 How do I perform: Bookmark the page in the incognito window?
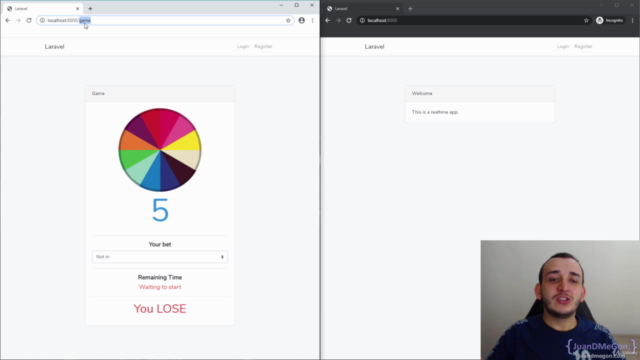[586, 20]
